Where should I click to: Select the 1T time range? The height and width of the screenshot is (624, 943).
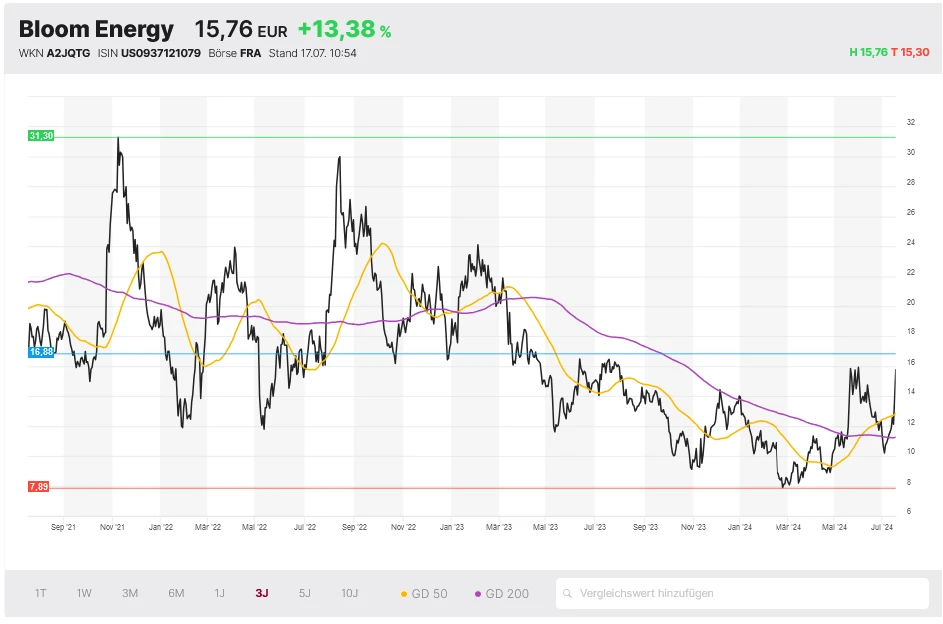coord(41,593)
